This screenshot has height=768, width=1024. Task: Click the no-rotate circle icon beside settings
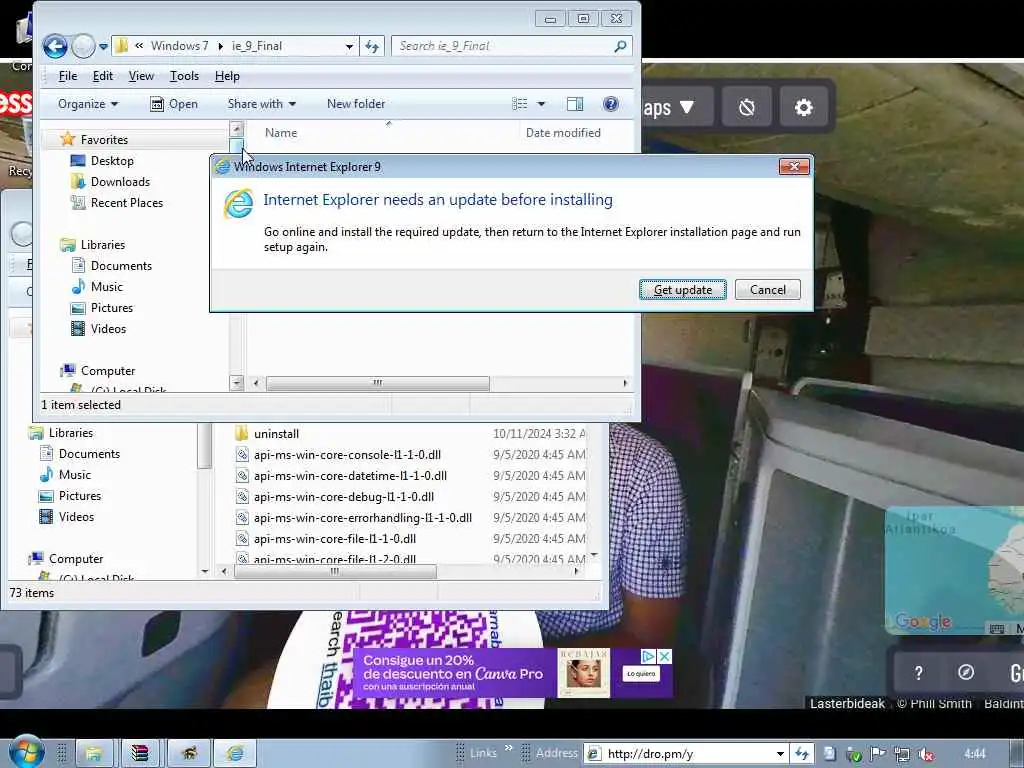[746, 107]
